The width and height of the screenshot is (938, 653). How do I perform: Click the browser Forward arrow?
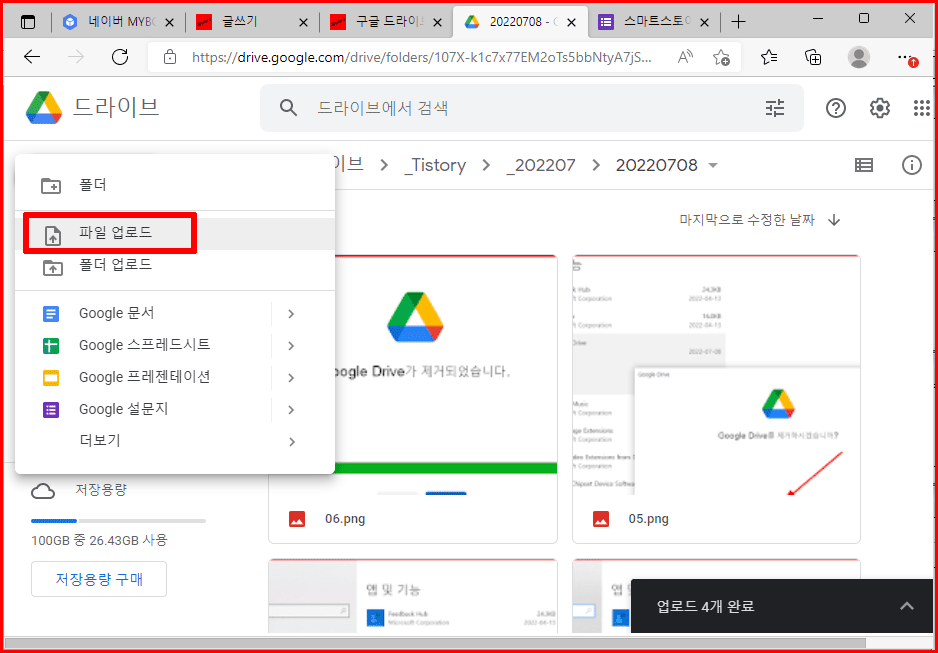76,57
